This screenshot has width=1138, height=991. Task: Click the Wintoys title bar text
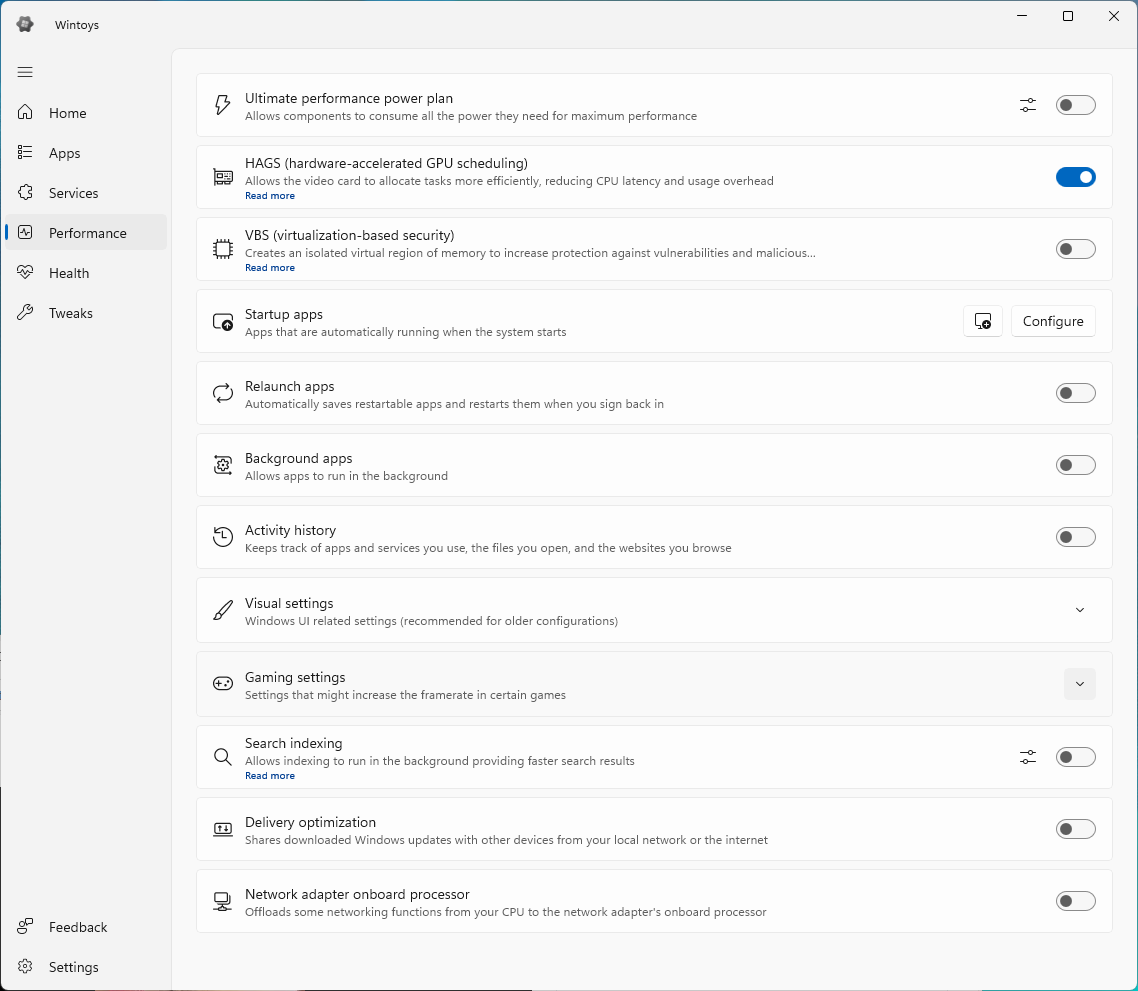point(77,25)
